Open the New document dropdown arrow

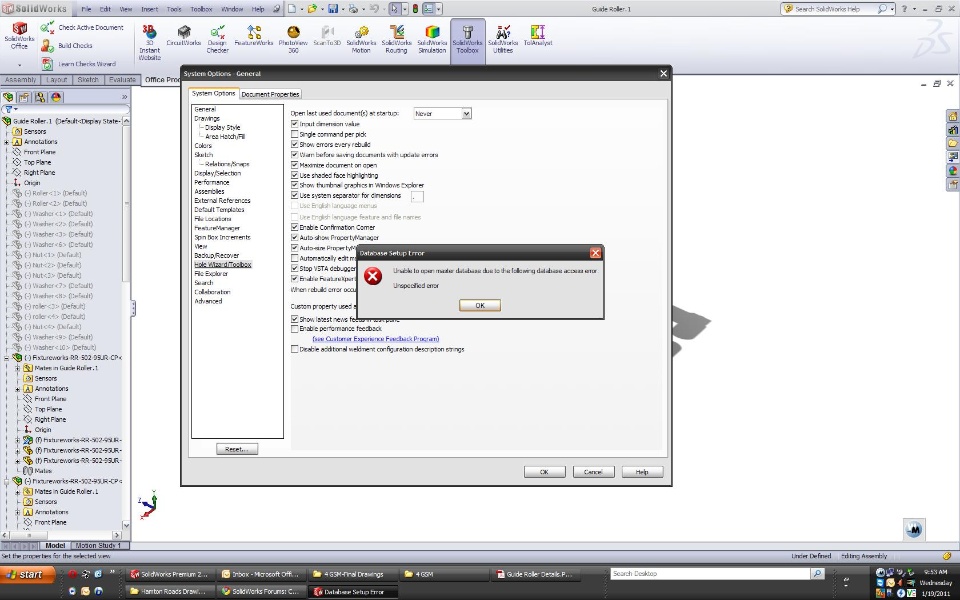pos(302,9)
